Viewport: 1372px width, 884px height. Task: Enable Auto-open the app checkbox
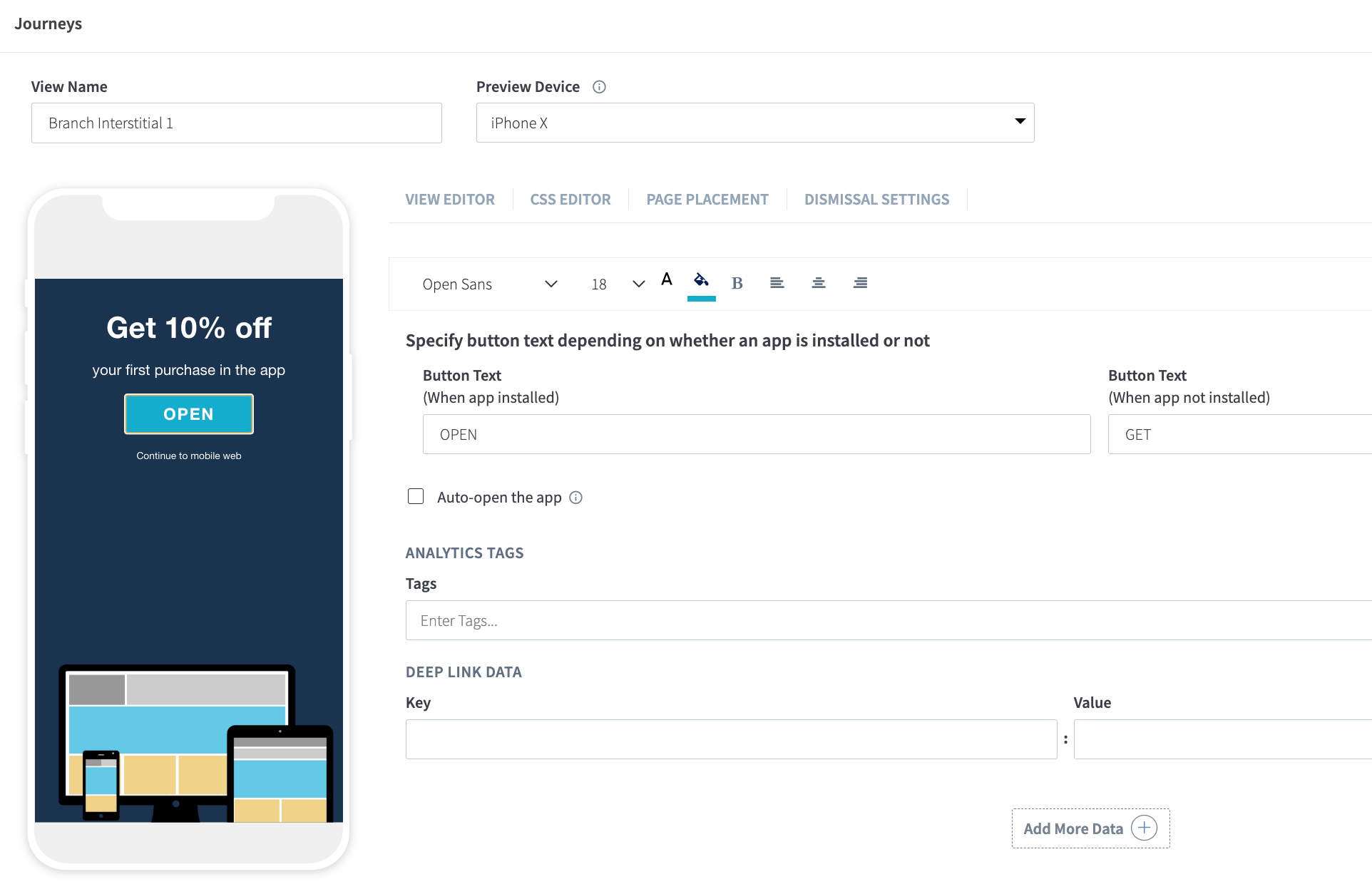[x=416, y=496]
